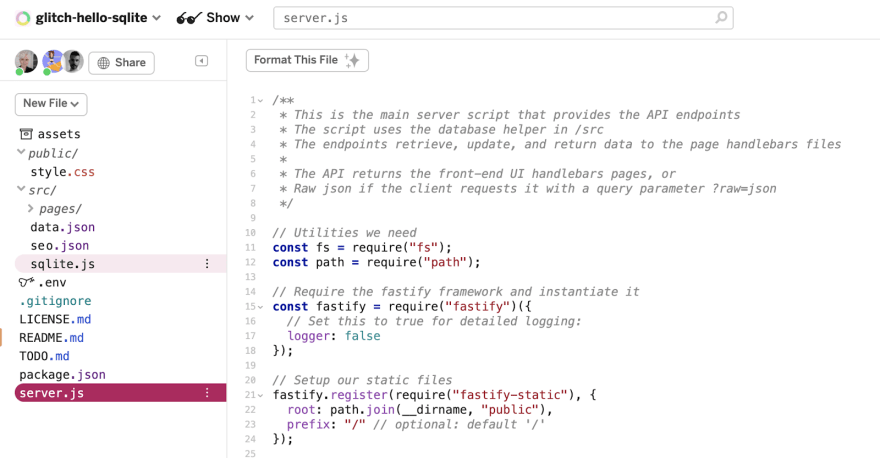The height and width of the screenshot is (458, 880).
Task: Collapse the public/ folder
Action: tap(21, 152)
